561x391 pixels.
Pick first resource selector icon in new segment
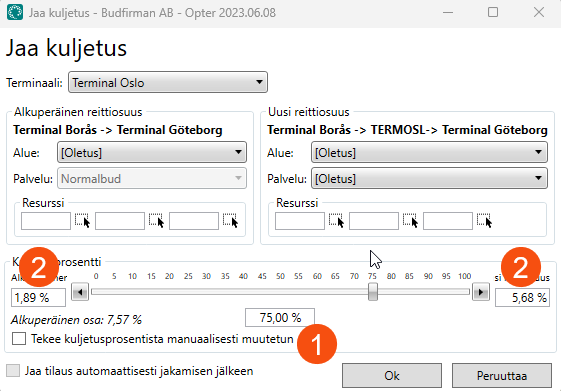(x=336, y=221)
